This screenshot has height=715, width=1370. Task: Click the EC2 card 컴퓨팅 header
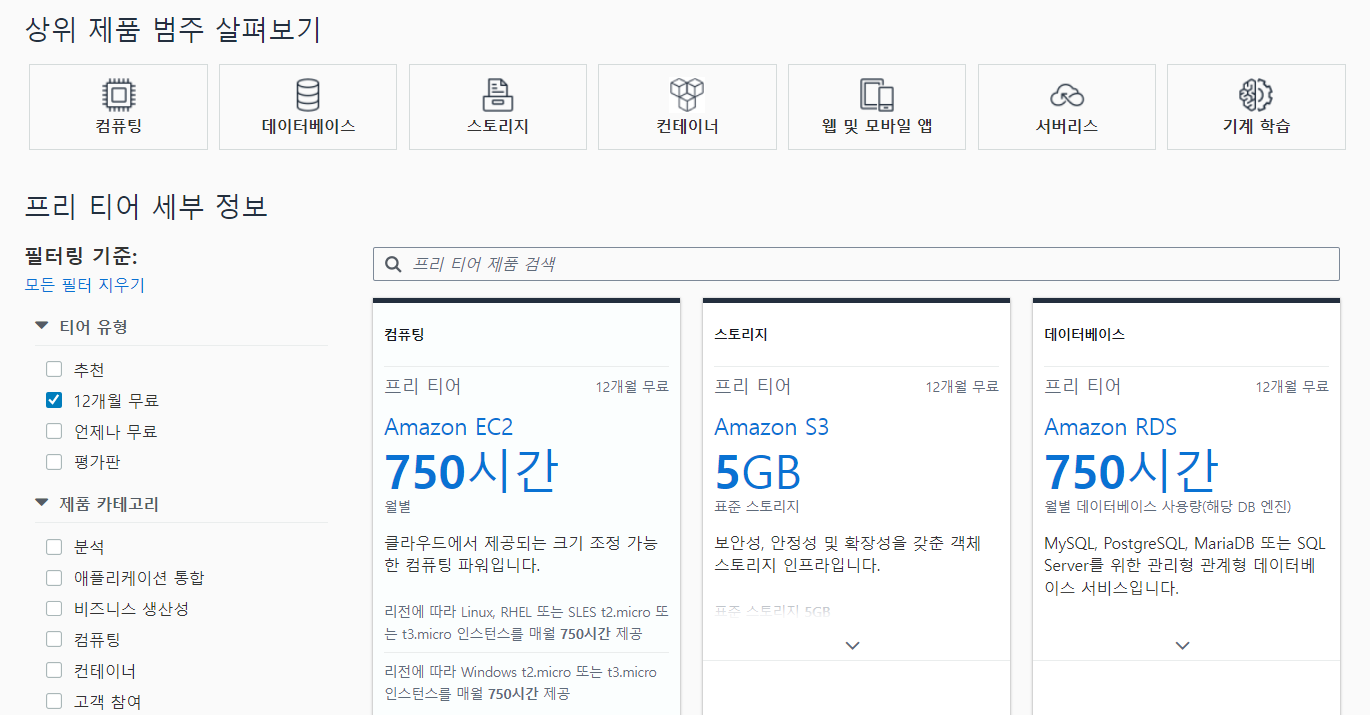(404, 335)
